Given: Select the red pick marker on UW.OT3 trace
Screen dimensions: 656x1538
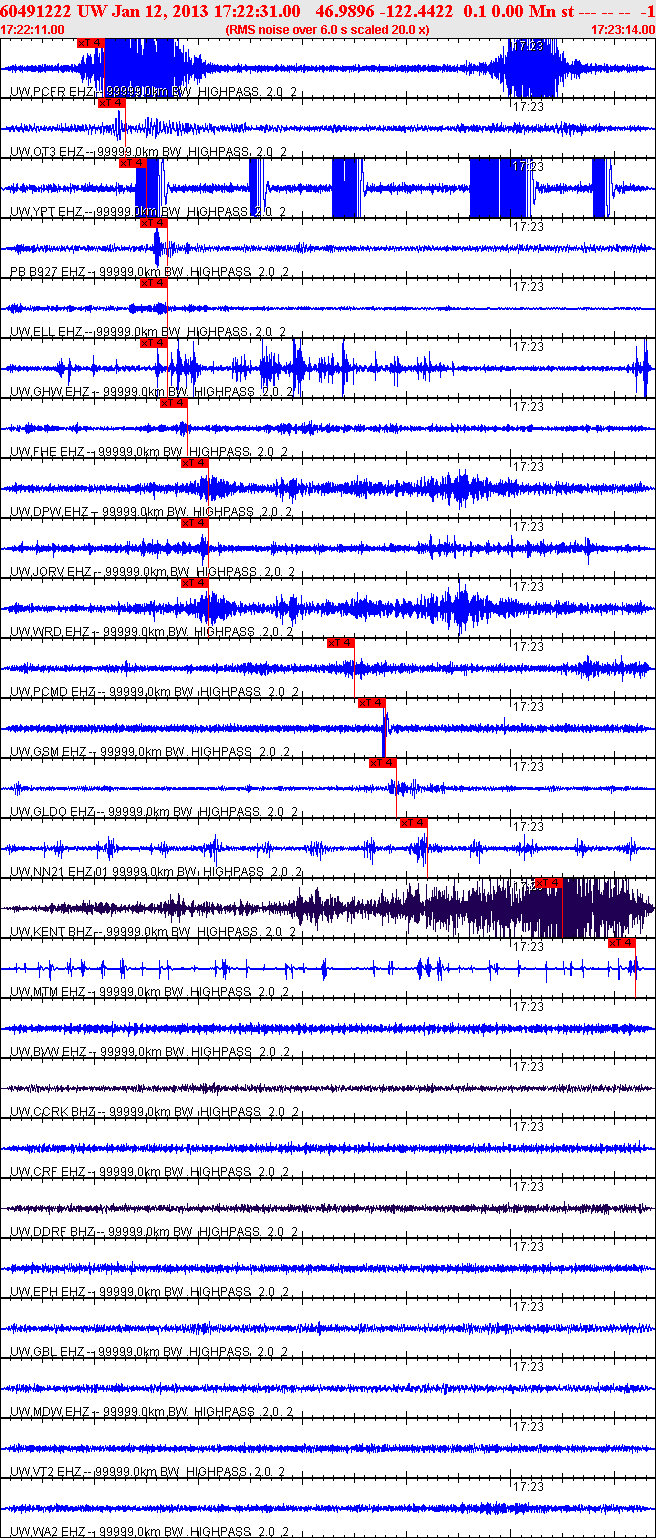Looking at the screenshot, I should tap(111, 103).
